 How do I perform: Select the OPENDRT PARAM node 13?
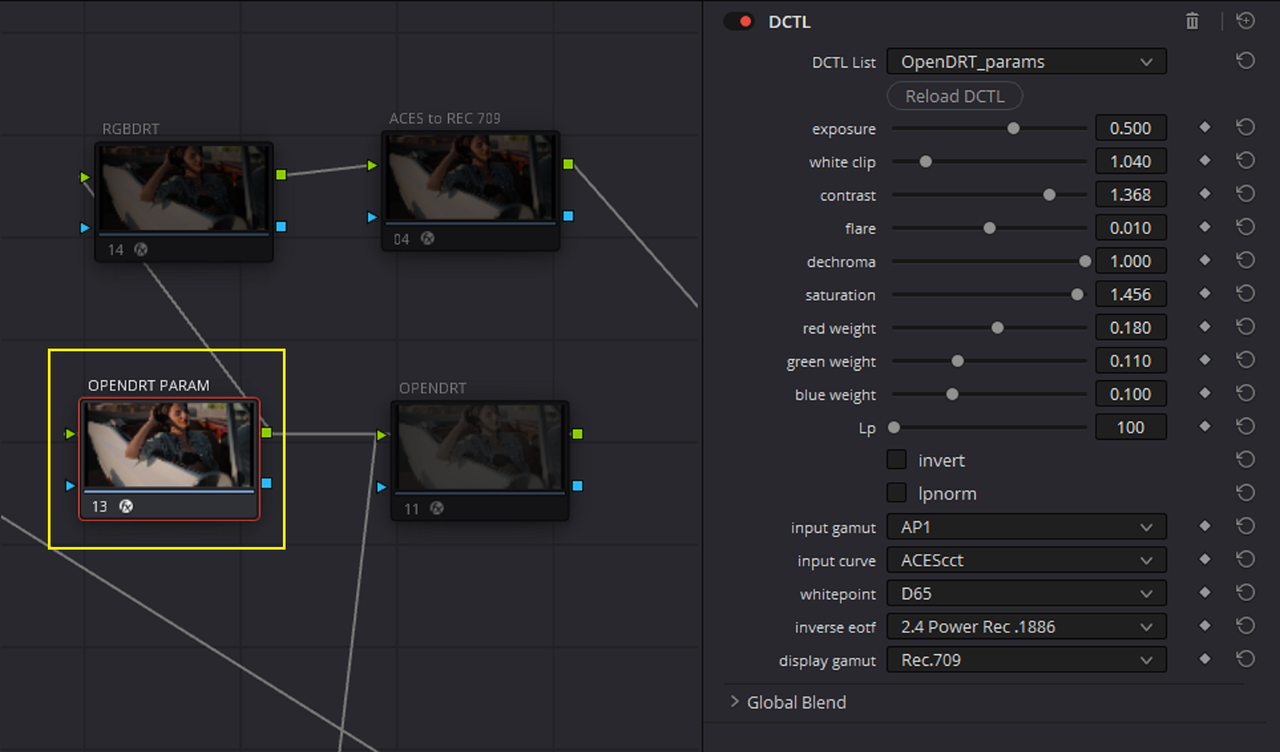pos(169,458)
